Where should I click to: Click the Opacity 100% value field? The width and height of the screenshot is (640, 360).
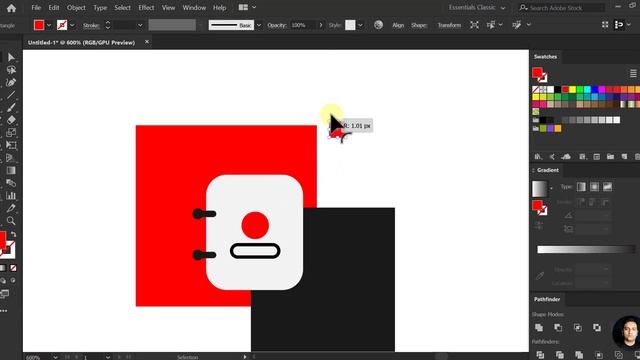click(303, 25)
